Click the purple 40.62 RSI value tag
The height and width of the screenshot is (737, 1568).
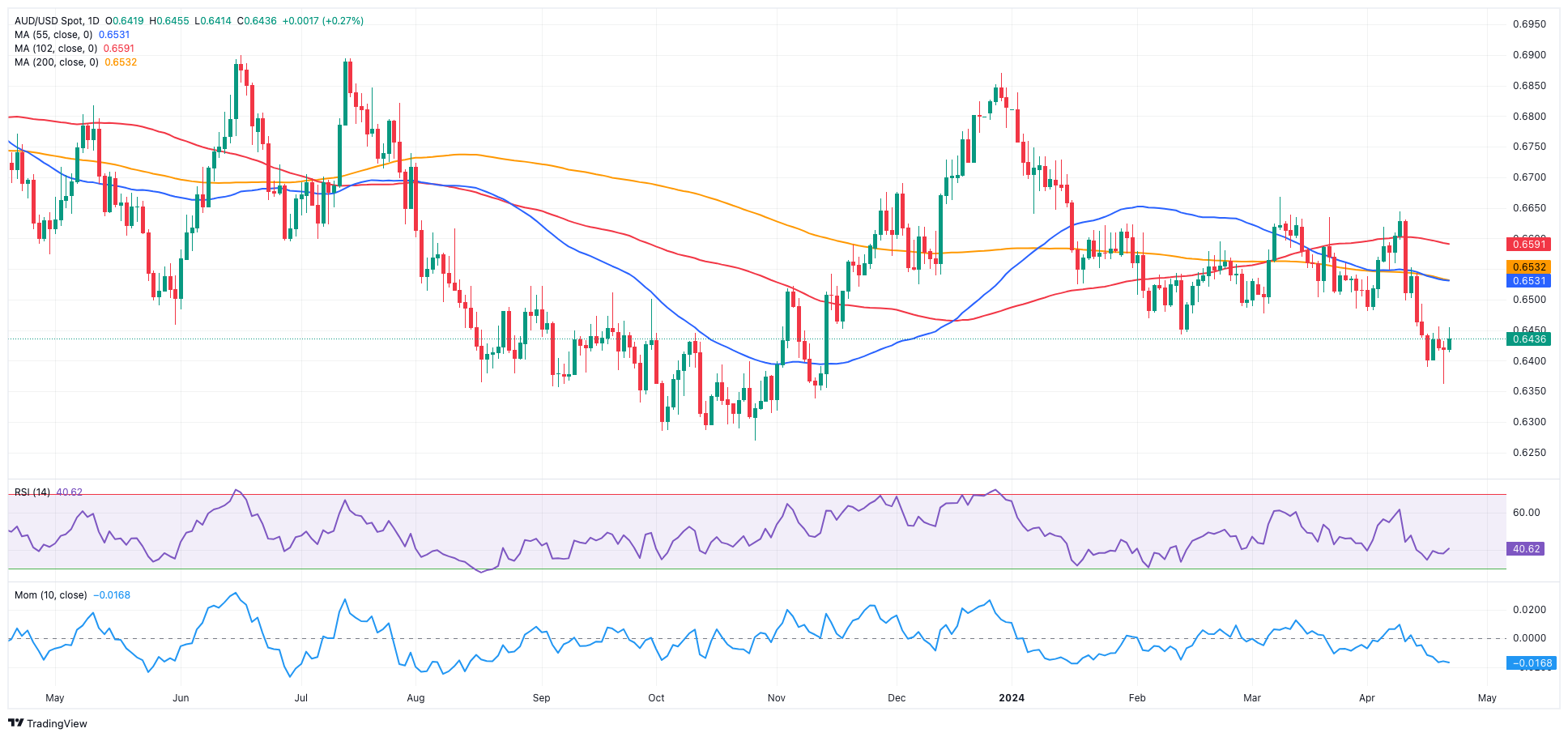click(1525, 549)
